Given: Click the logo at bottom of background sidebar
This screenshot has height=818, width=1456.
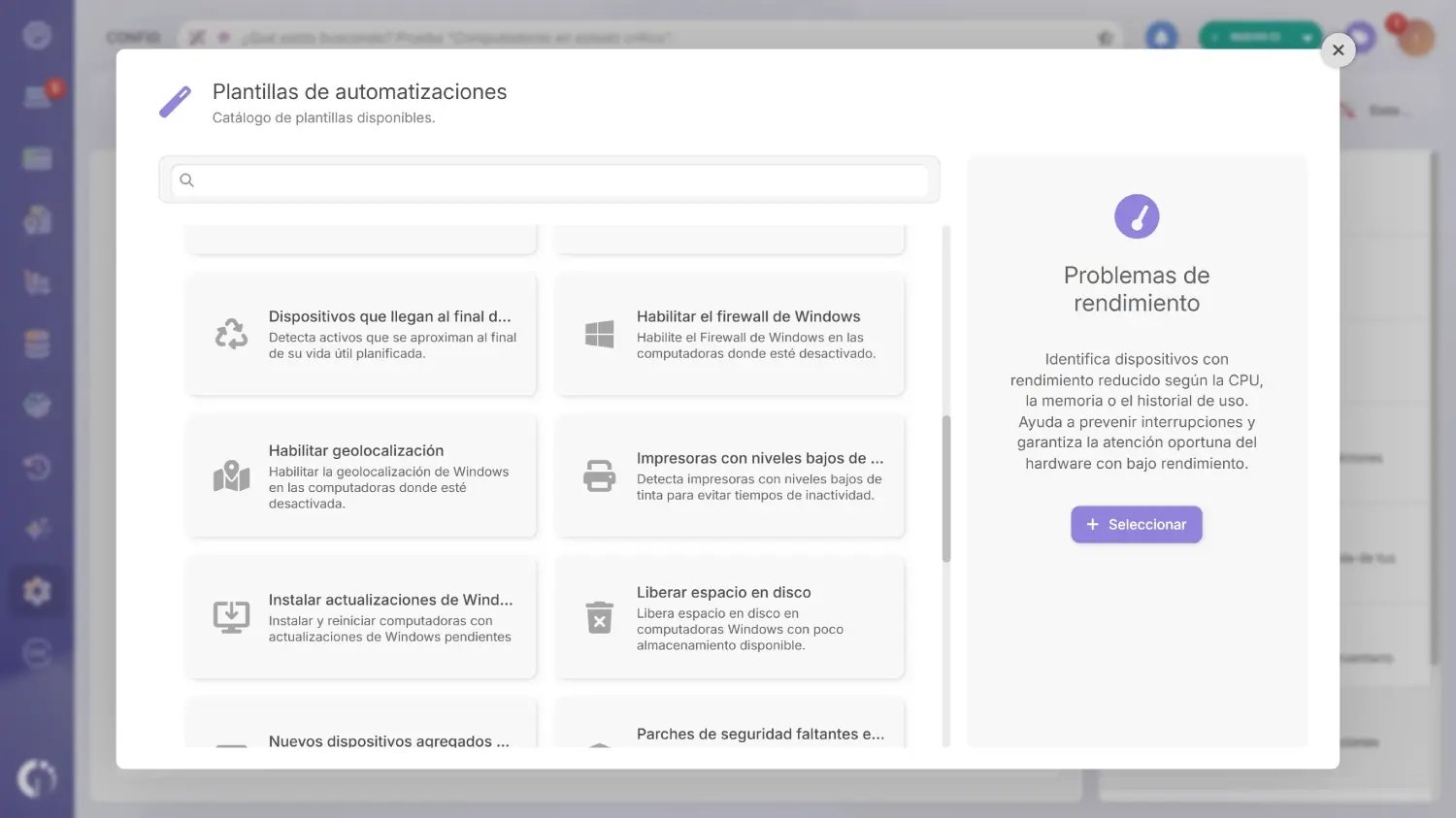Looking at the screenshot, I should (x=37, y=778).
